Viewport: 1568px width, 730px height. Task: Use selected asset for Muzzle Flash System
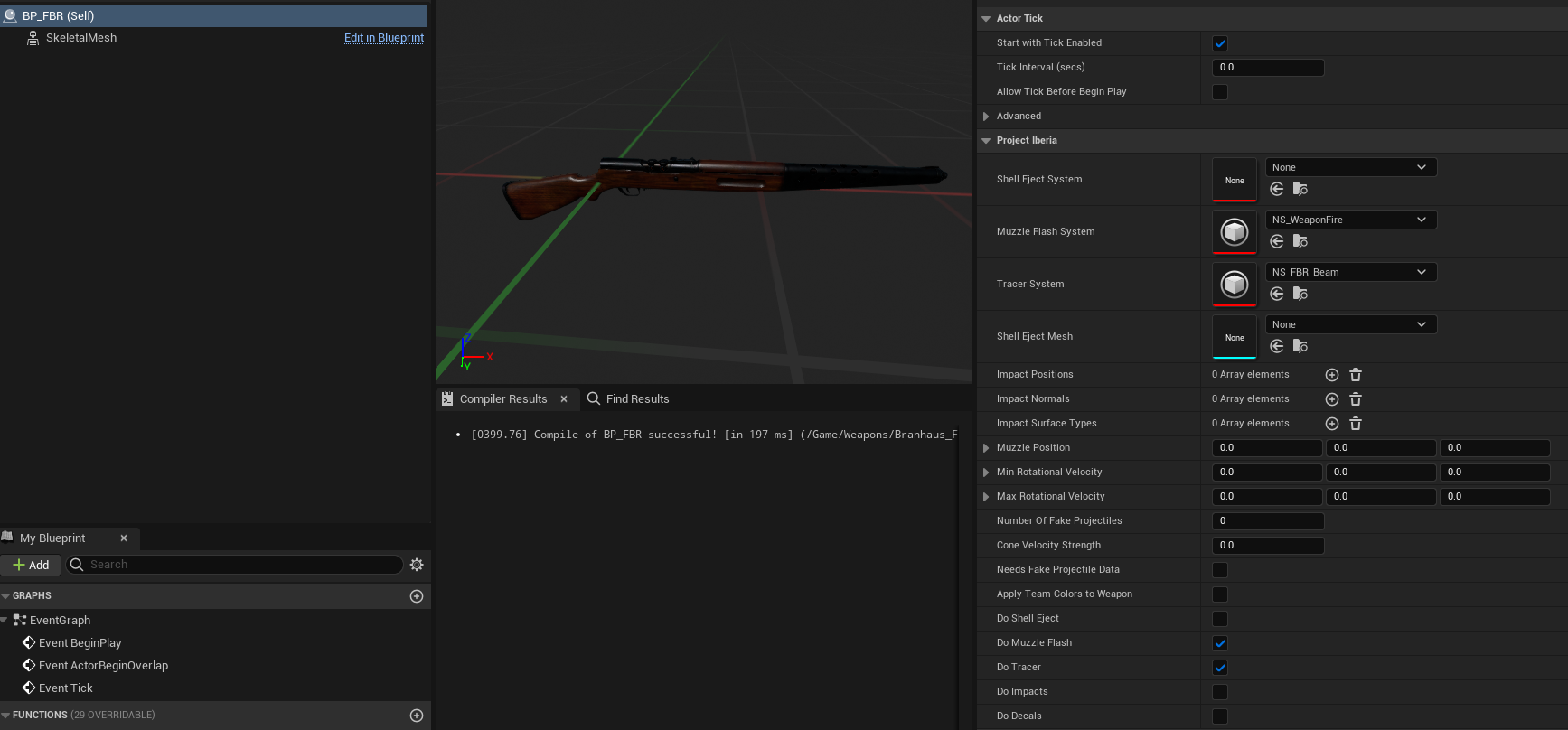tap(1277, 241)
